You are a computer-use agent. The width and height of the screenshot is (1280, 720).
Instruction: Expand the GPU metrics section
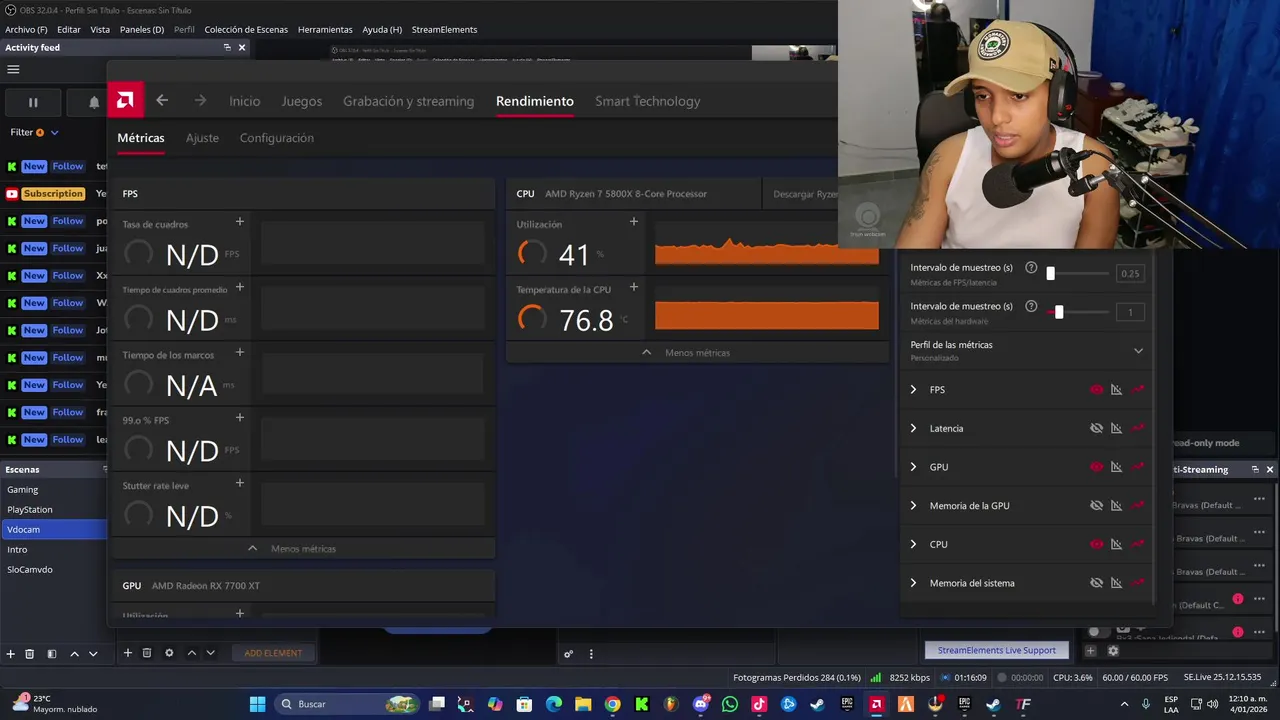[x=913, y=467]
